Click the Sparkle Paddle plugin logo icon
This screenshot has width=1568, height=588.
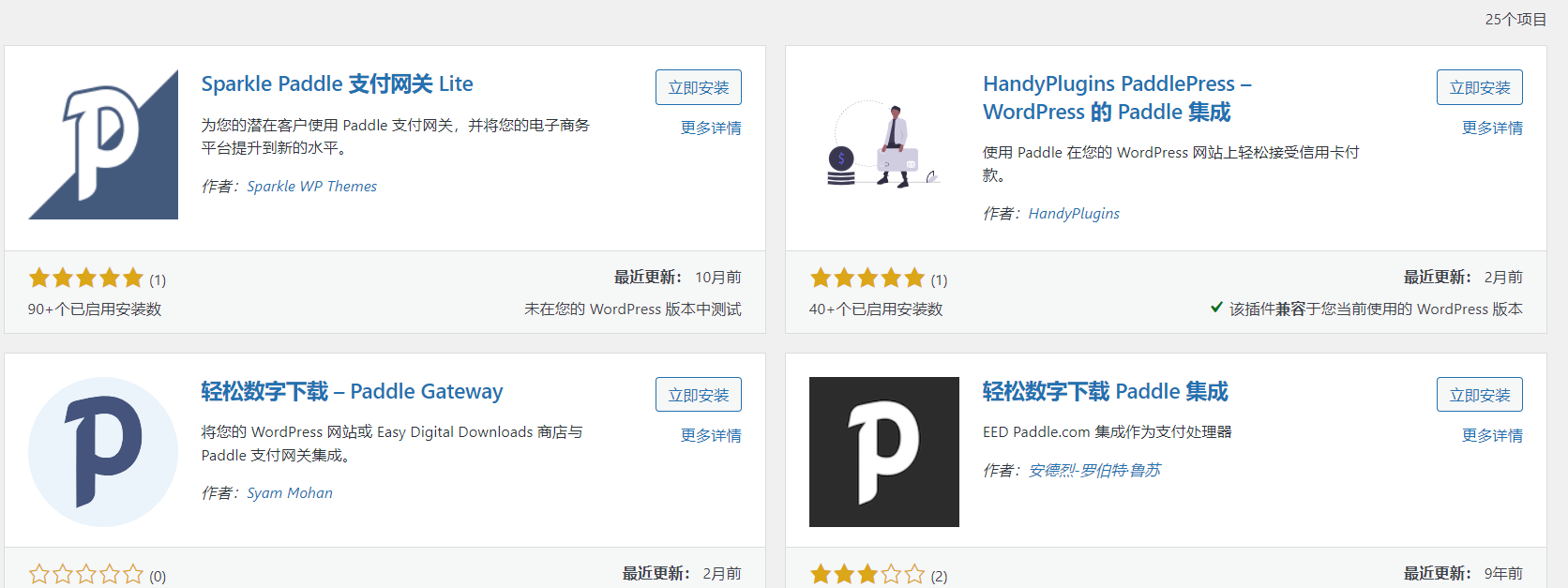(103, 144)
